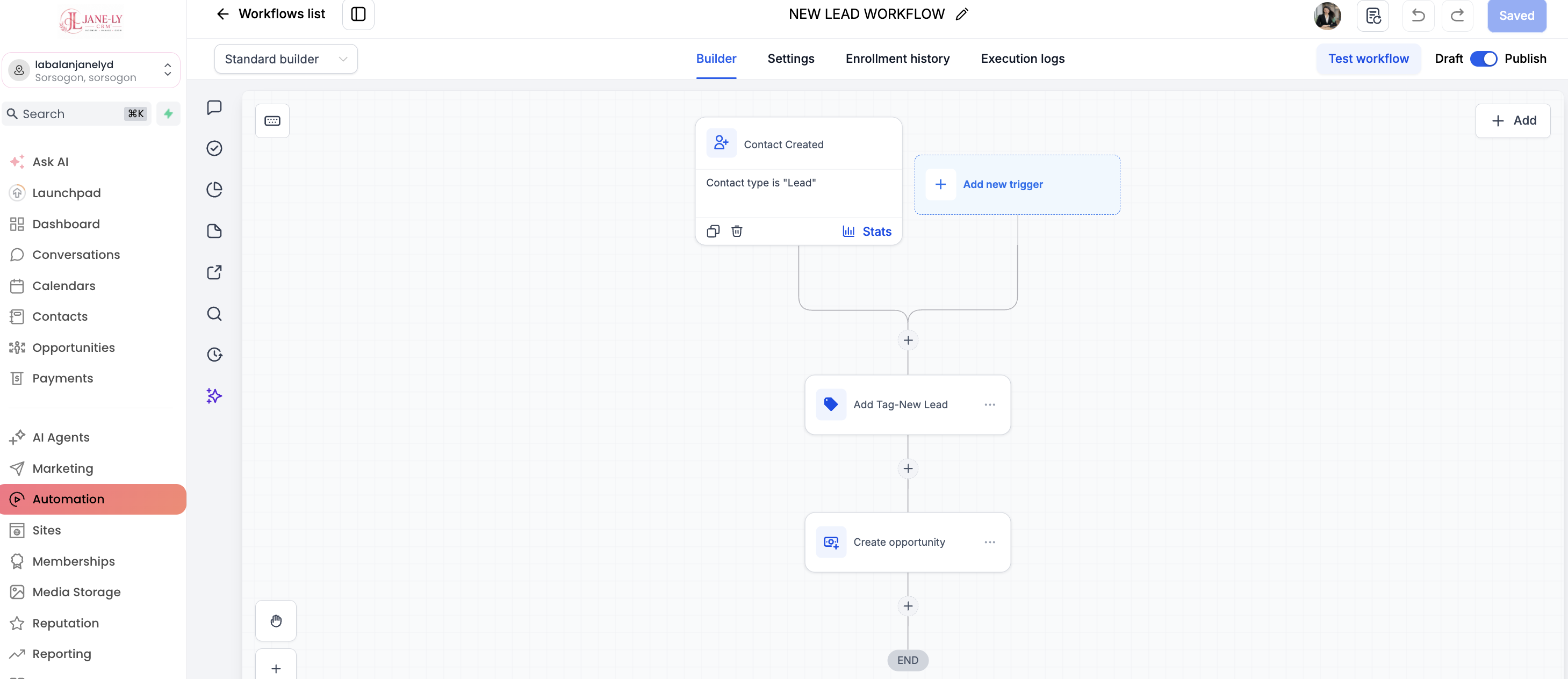Add step between trigger and Add Tag
Viewport: 1568px width, 679px height.
908,340
